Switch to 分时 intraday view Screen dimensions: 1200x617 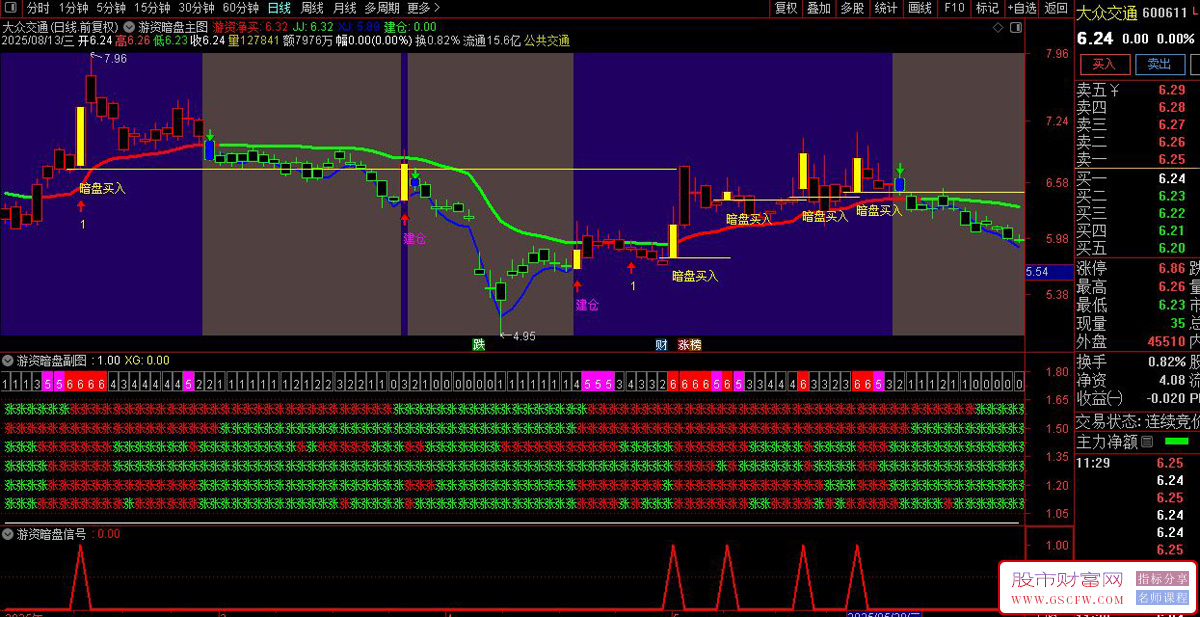pyautogui.click(x=38, y=8)
